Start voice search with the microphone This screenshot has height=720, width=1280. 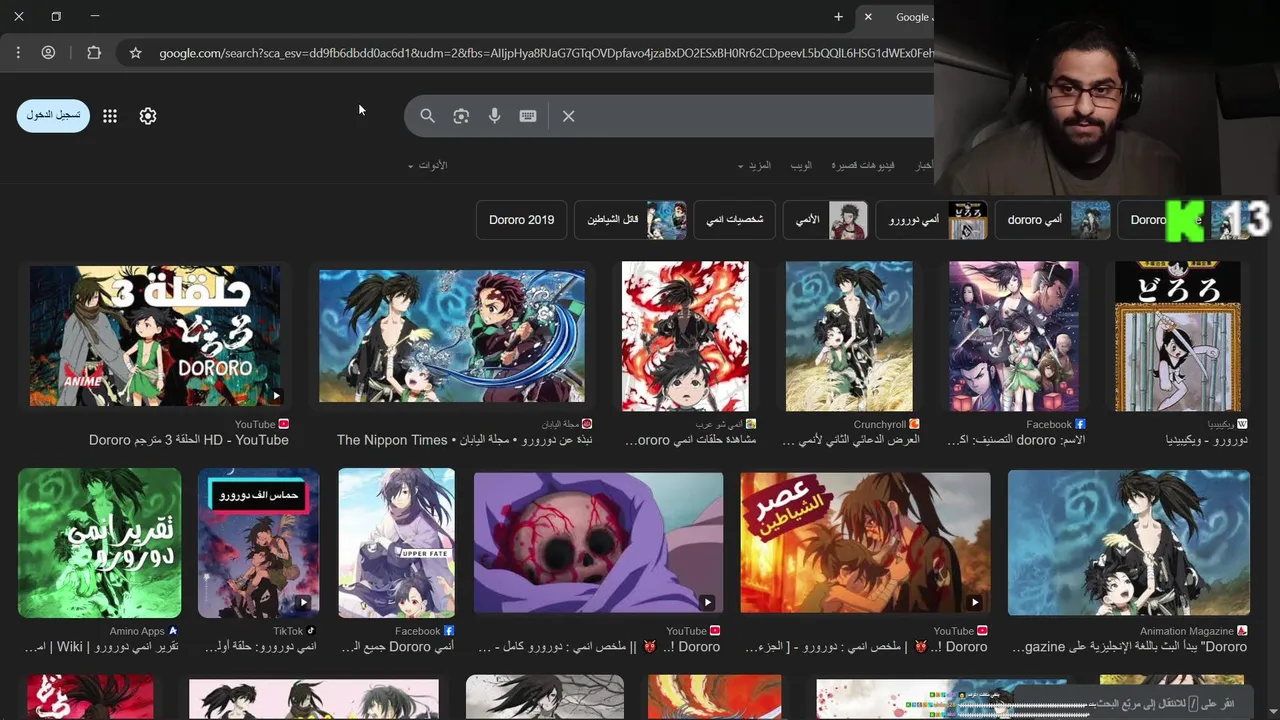tap(494, 116)
